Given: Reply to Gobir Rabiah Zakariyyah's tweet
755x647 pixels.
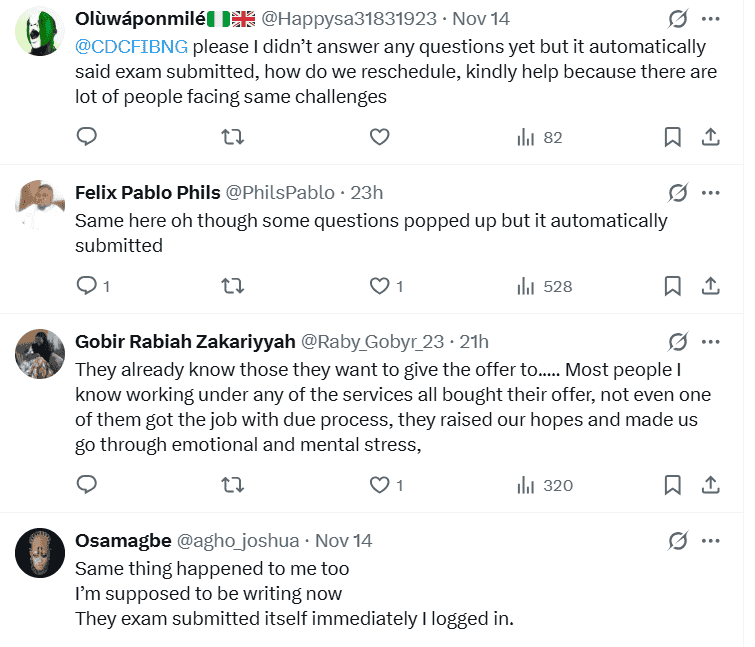Looking at the screenshot, I should (x=87, y=485).
